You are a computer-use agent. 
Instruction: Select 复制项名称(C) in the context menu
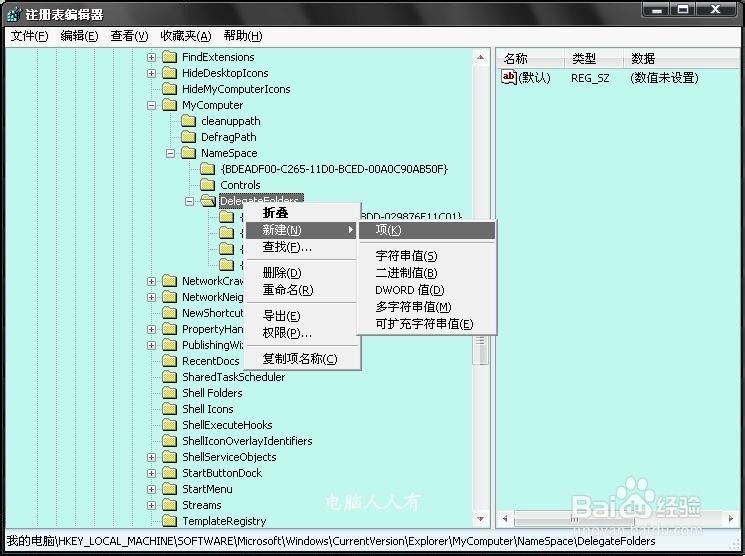(301, 359)
